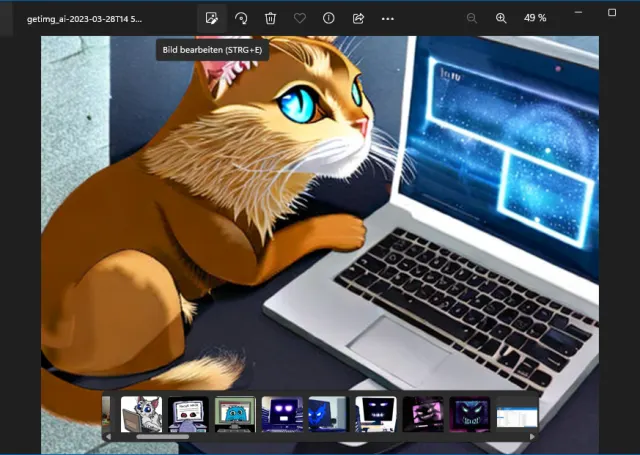This screenshot has height=455, width=640.
Task: Zoom in with the plus magnifier
Action: [x=501, y=18]
